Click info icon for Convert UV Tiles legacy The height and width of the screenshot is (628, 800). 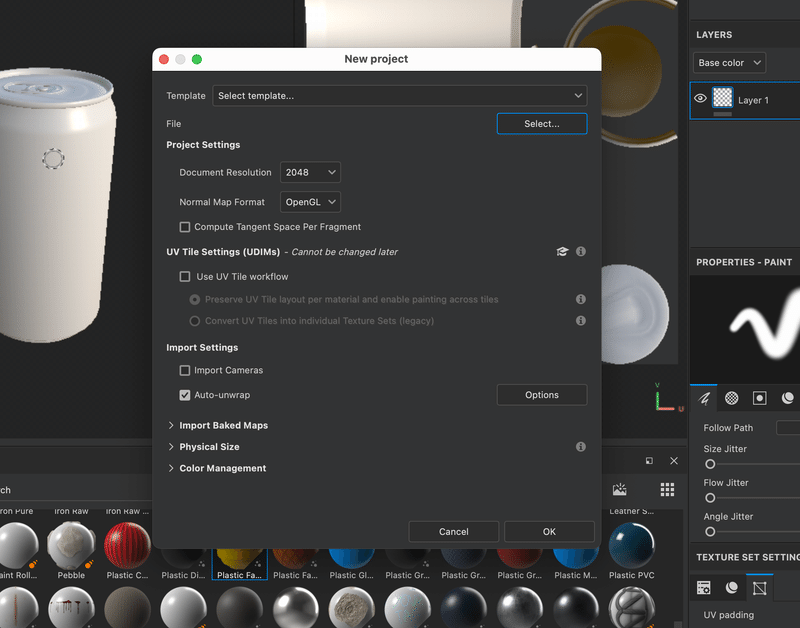tap(581, 321)
